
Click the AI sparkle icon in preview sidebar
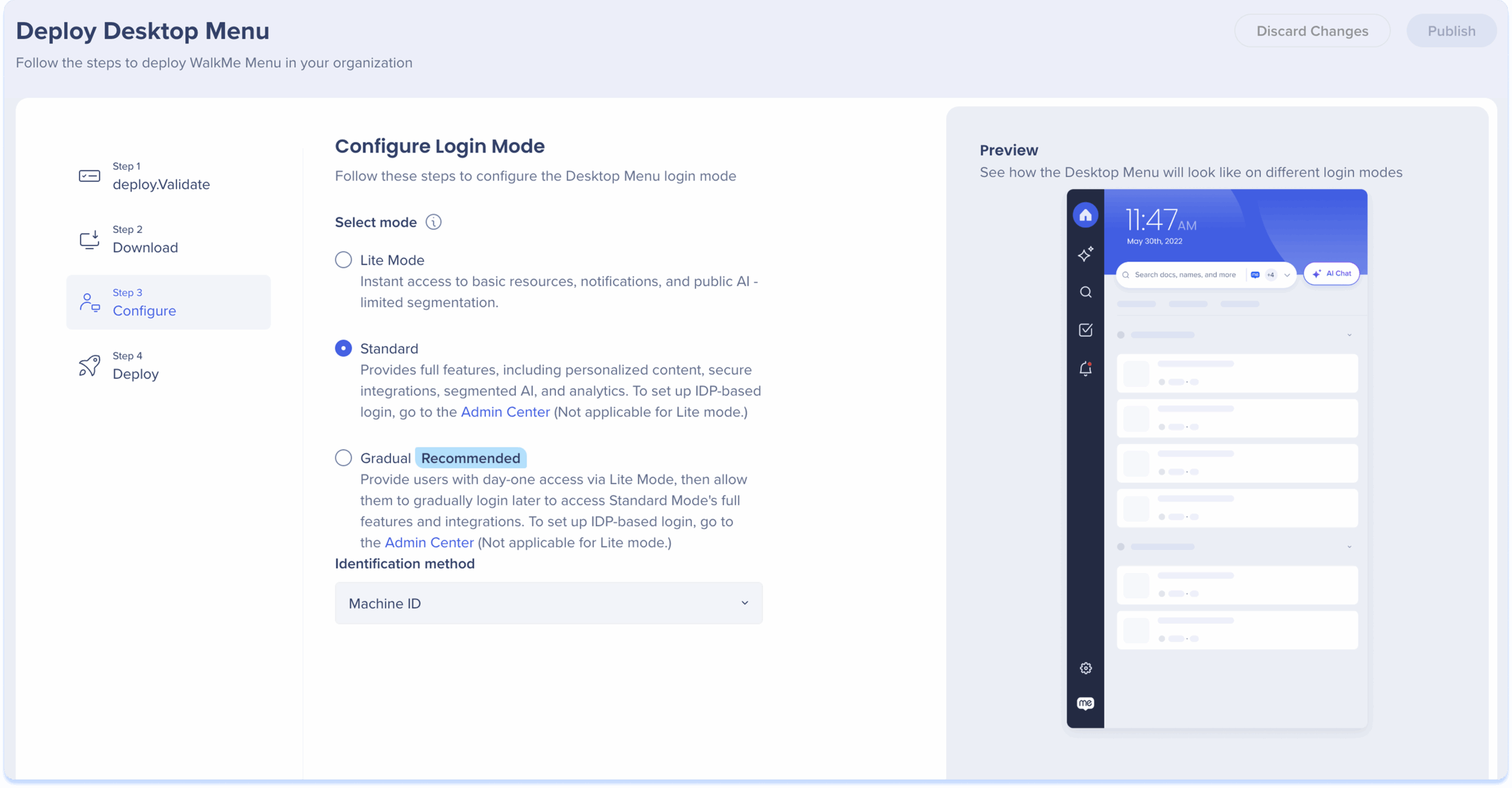[x=1085, y=254]
